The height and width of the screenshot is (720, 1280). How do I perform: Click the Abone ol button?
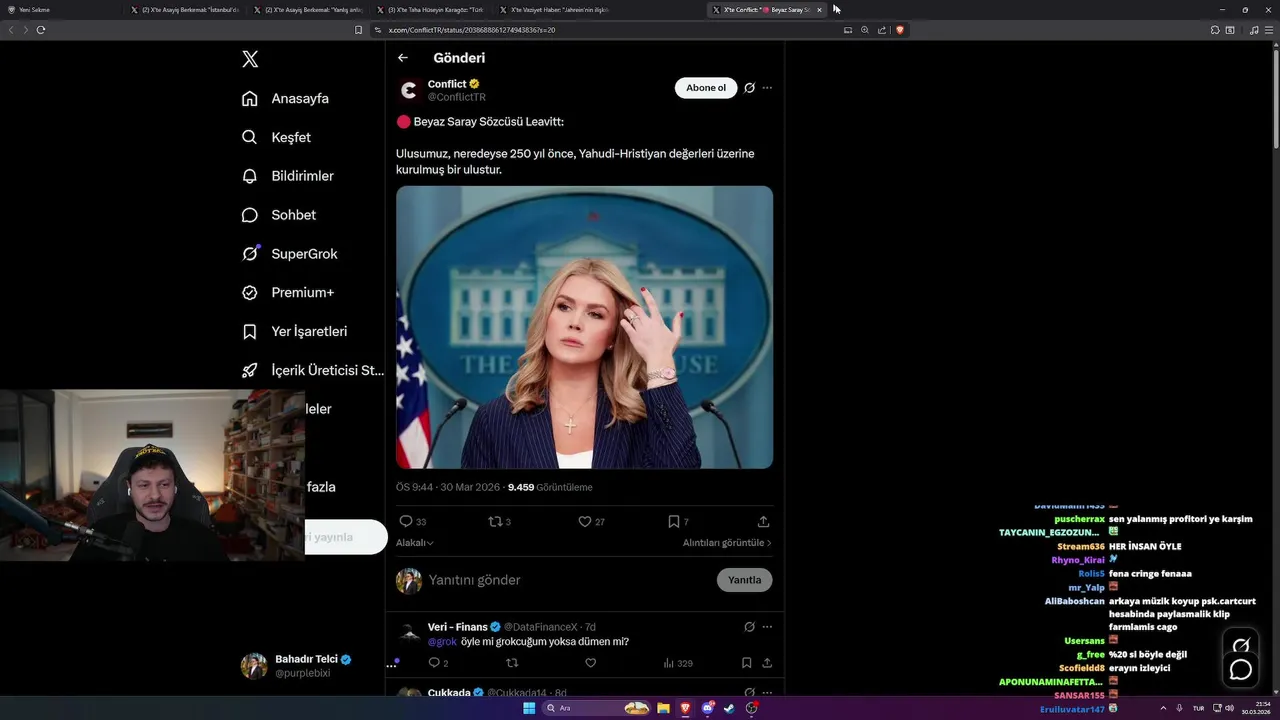coord(706,88)
